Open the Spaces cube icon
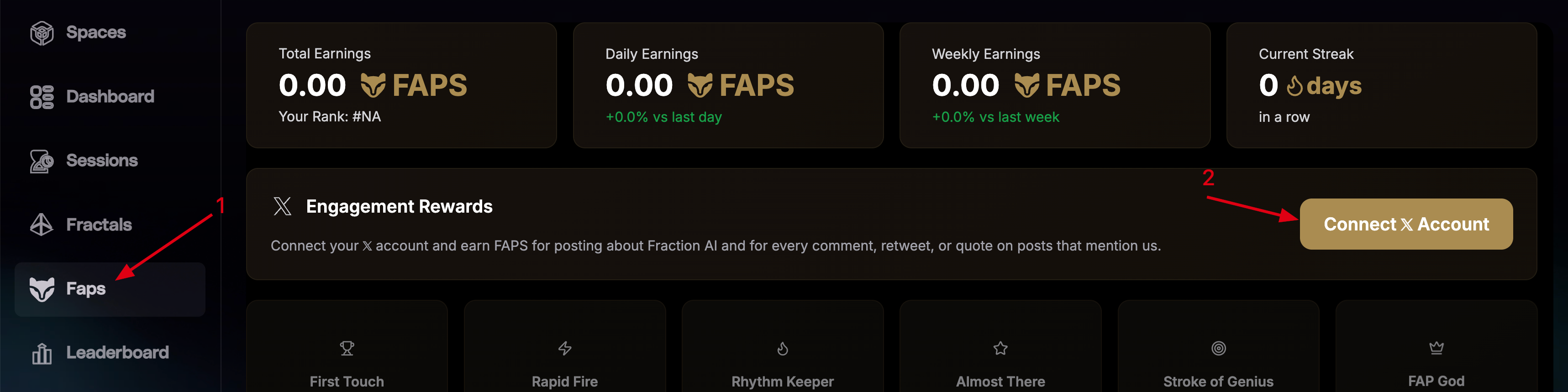The image size is (1568, 392). tap(42, 33)
